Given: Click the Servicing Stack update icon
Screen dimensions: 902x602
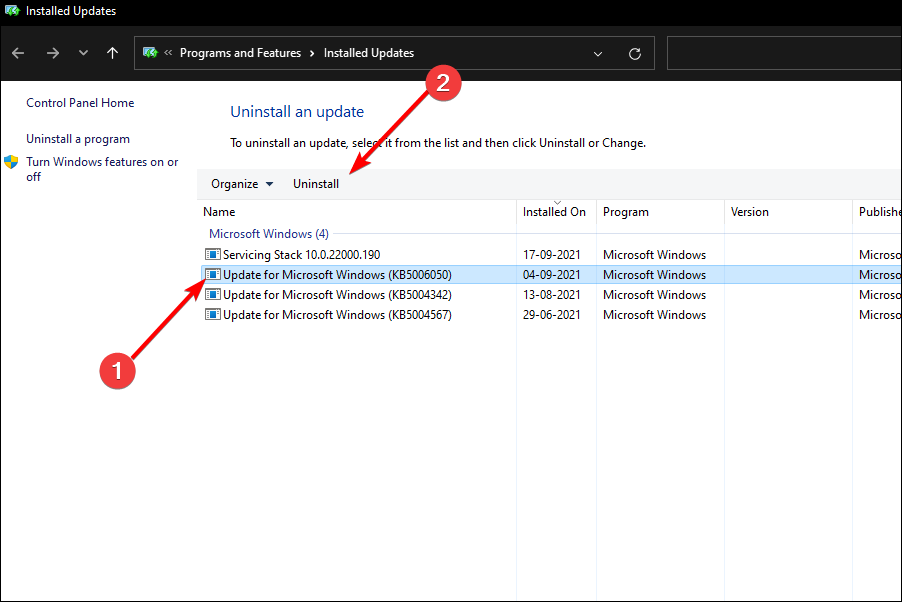Looking at the screenshot, I should point(213,254).
